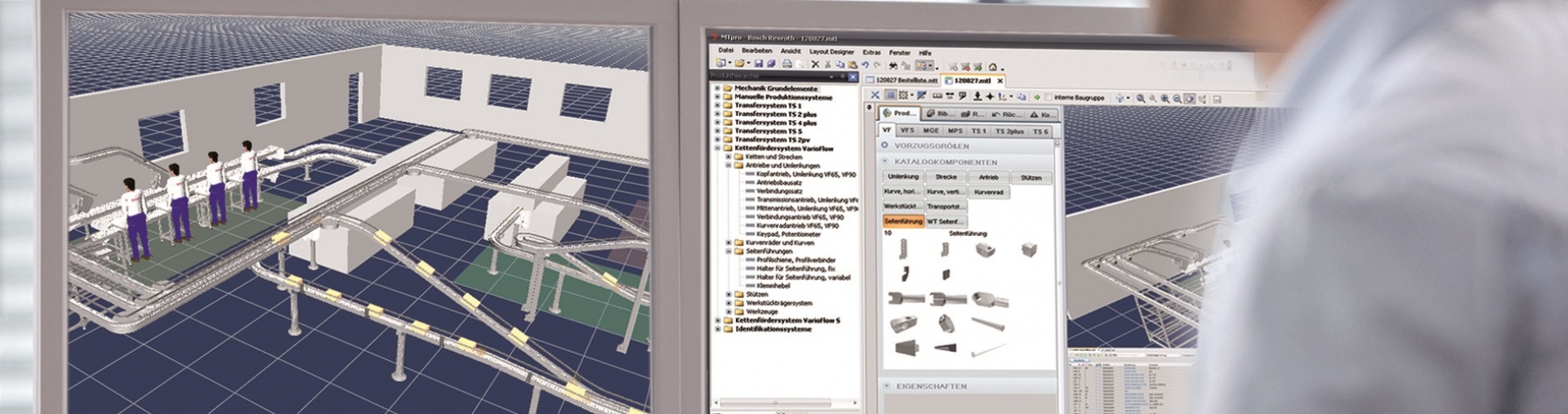Click the Home icon in the toolbar
The image size is (1568, 414).
point(993,67)
